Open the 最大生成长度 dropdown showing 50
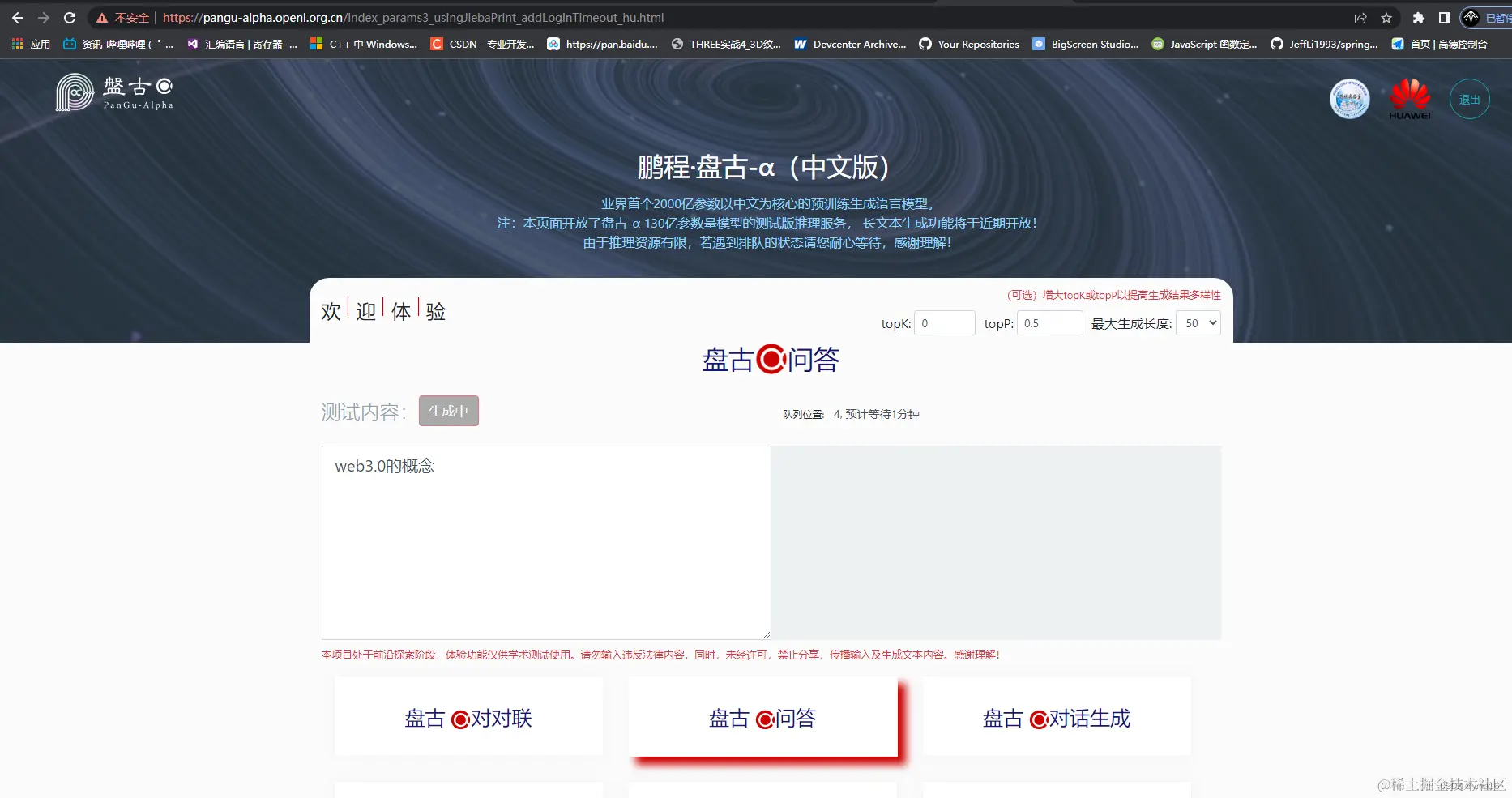Screen dimensions: 1512x798 click(1198, 322)
